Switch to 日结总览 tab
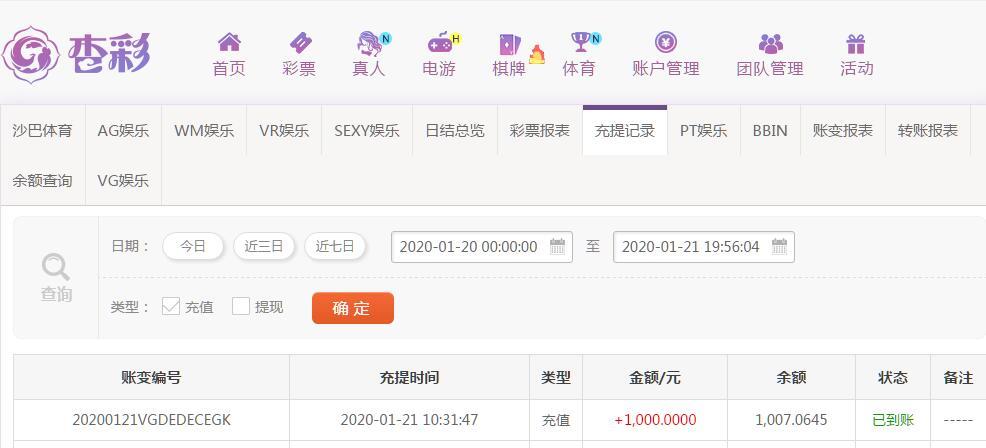986x448 pixels. coord(455,131)
